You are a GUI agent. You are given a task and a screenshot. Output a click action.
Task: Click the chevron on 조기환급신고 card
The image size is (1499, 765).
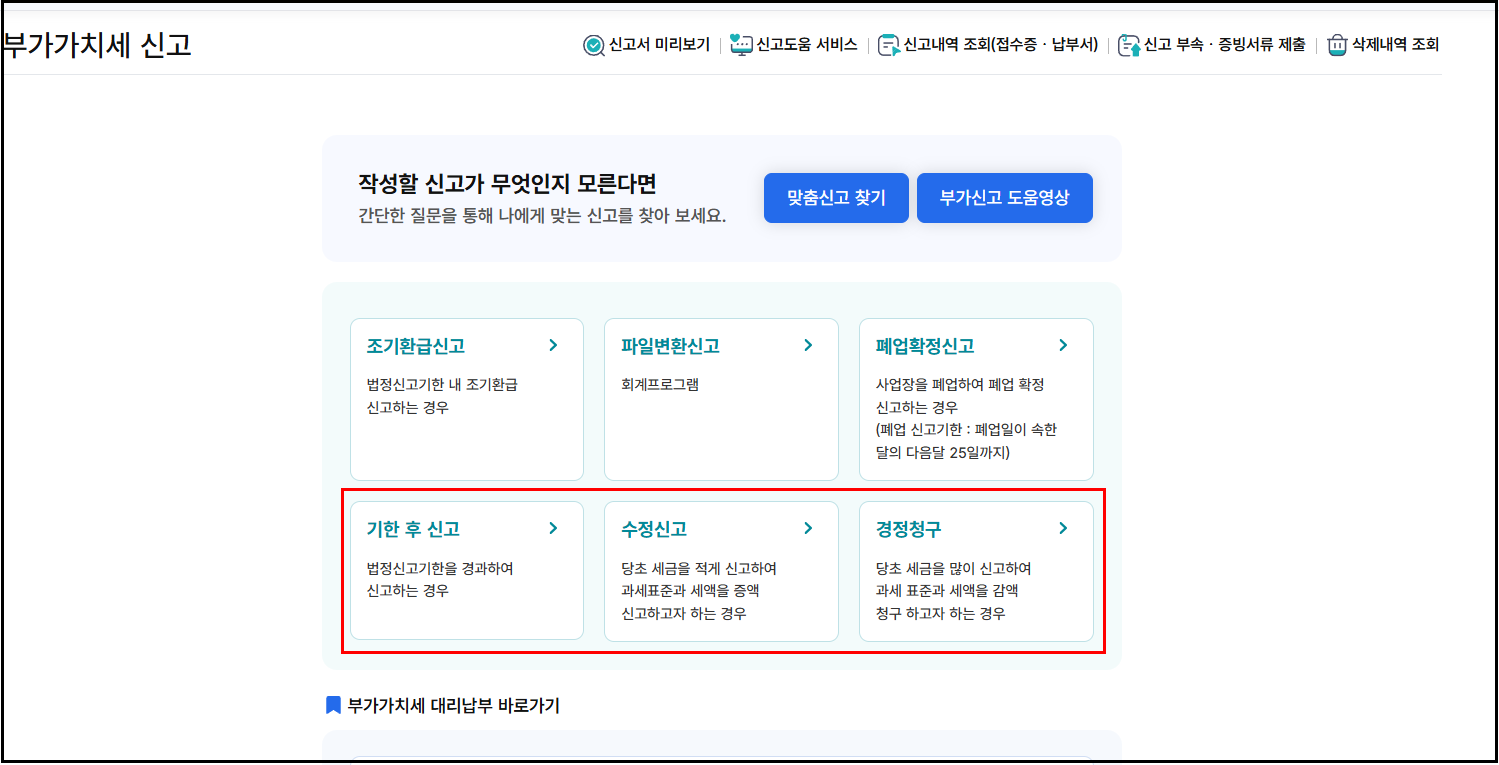pyautogui.click(x=553, y=346)
